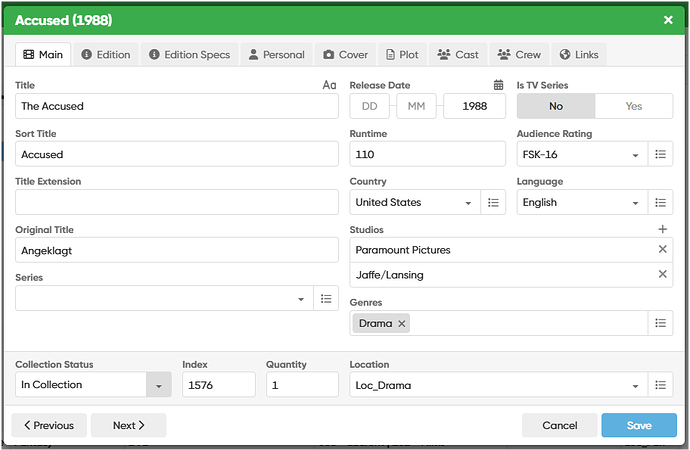Set Is TV Series to No
The width and height of the screenshot is (690, 450).
pos(556,106)
